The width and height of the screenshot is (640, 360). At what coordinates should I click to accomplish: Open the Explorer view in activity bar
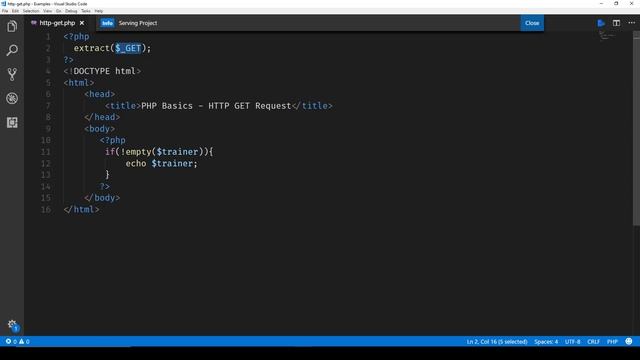tap(12, 27)
